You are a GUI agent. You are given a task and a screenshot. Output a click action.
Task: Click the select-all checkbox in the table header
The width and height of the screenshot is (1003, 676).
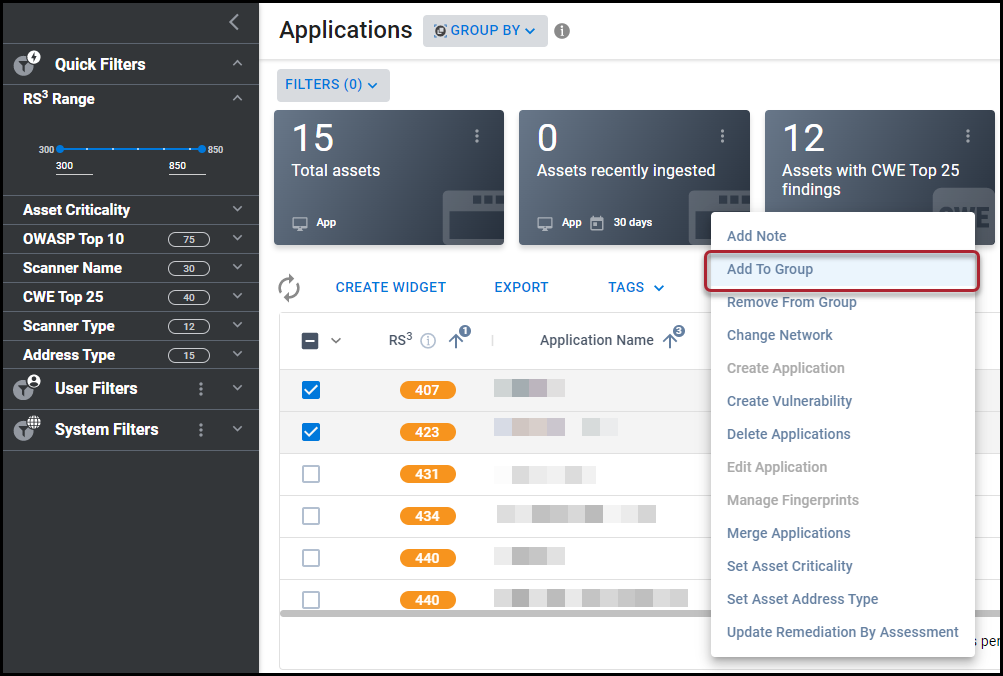pyautogui.click(x=309, y=340)
